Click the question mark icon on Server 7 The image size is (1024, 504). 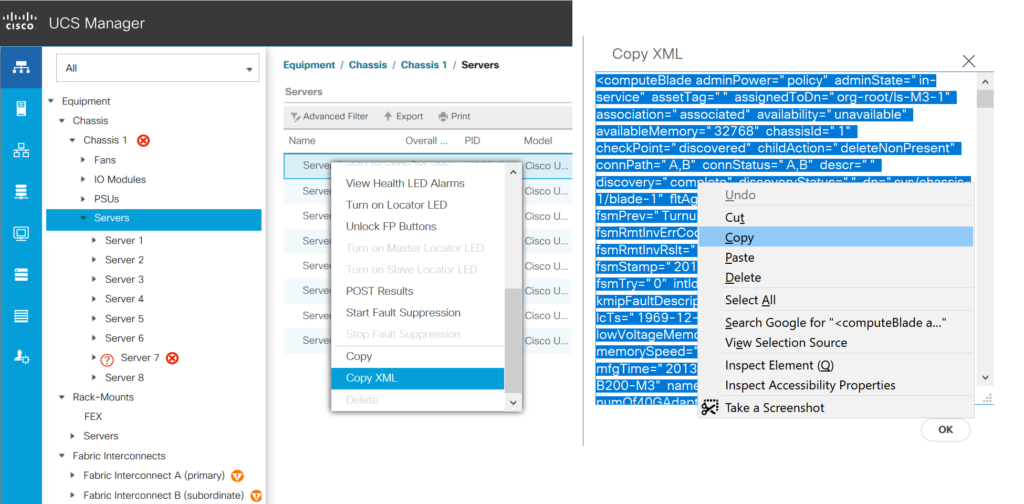pos(108,358)
